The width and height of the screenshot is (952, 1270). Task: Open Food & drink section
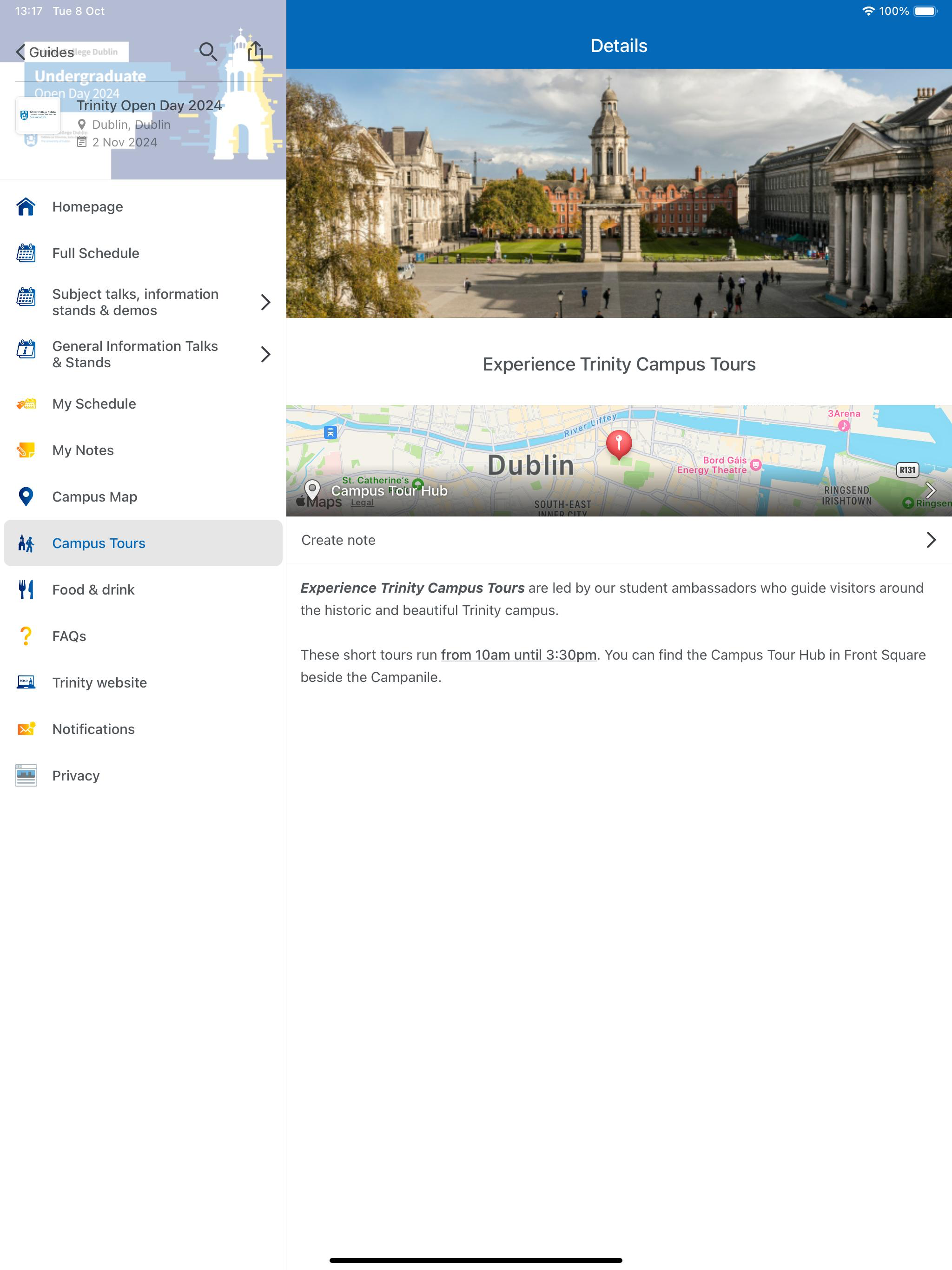[93, 589]
